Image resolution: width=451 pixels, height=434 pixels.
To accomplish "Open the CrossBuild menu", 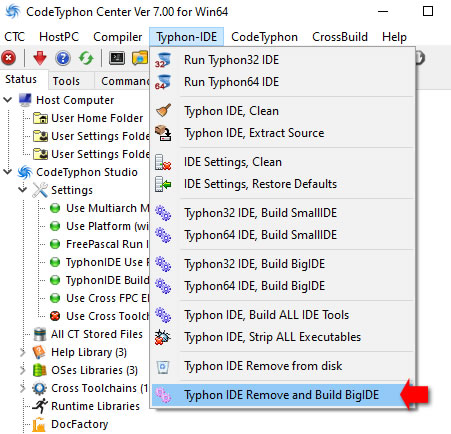I will point(340,37).
